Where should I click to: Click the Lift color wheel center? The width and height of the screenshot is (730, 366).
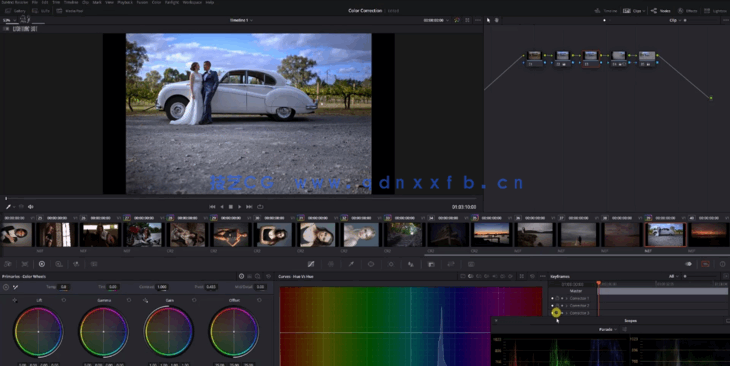(x=38, y=332)
